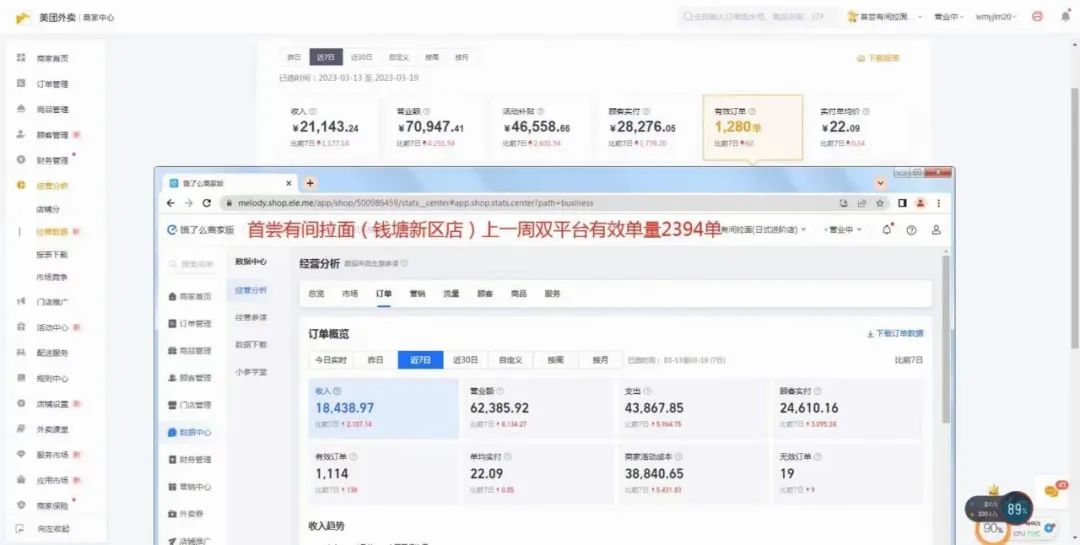Click the info icon beside 无效订单
1080x545 pixels.
click(818, 456)
